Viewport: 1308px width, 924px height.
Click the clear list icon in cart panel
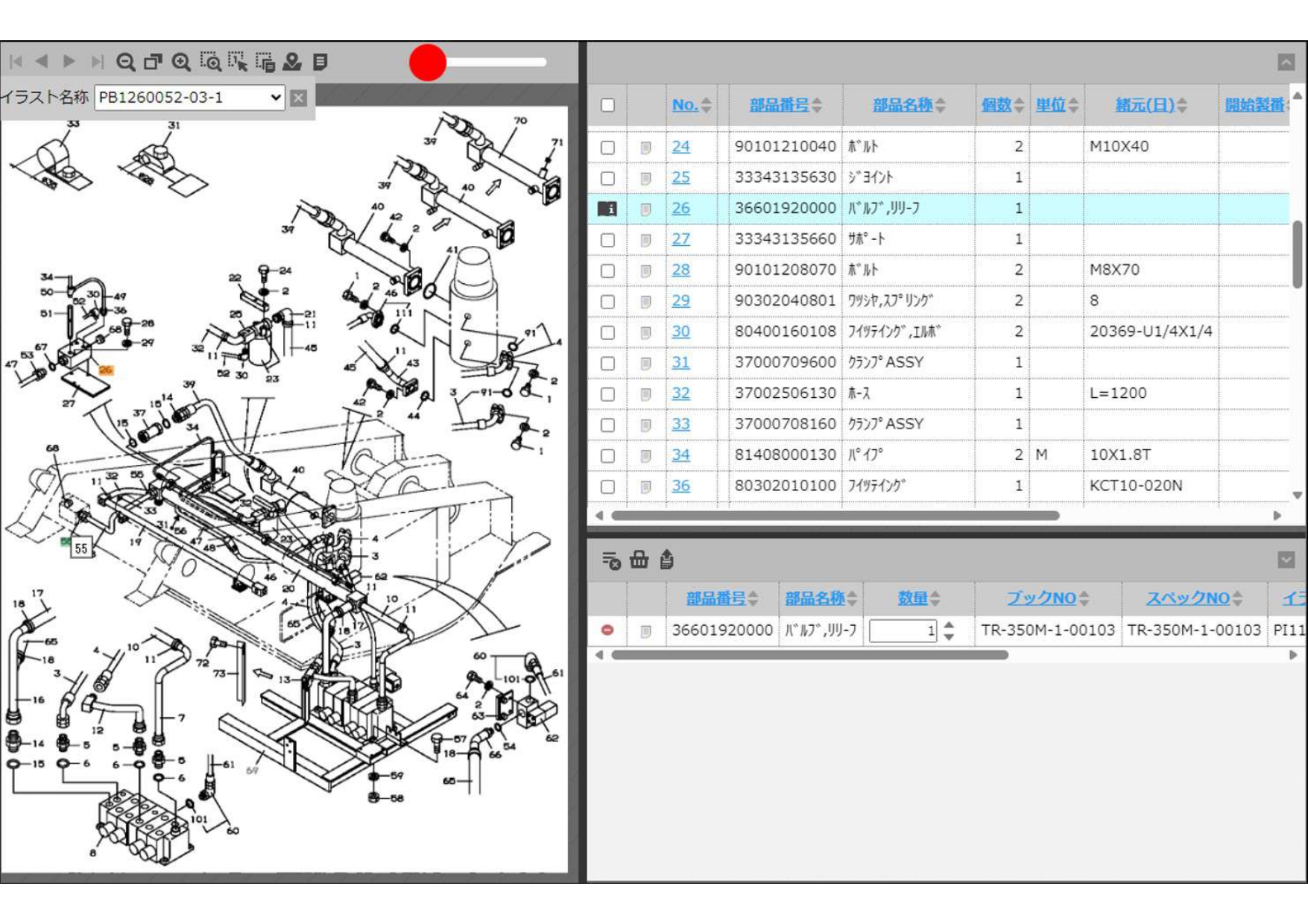611,560
